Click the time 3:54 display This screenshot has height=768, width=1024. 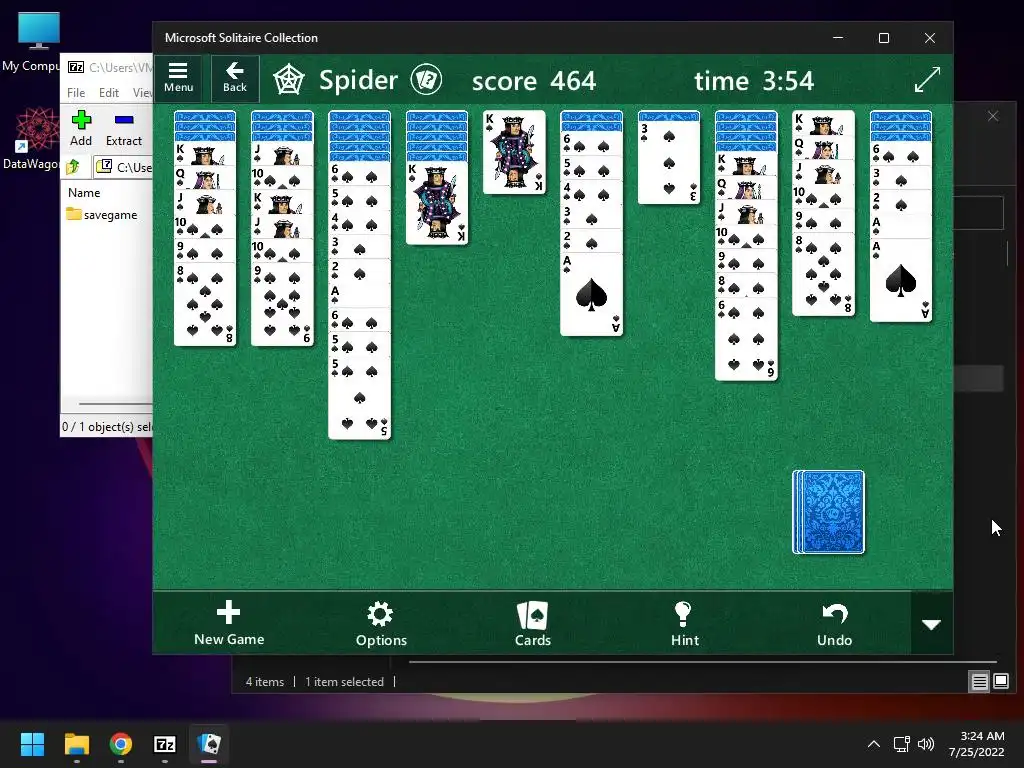tap(754, 81)
